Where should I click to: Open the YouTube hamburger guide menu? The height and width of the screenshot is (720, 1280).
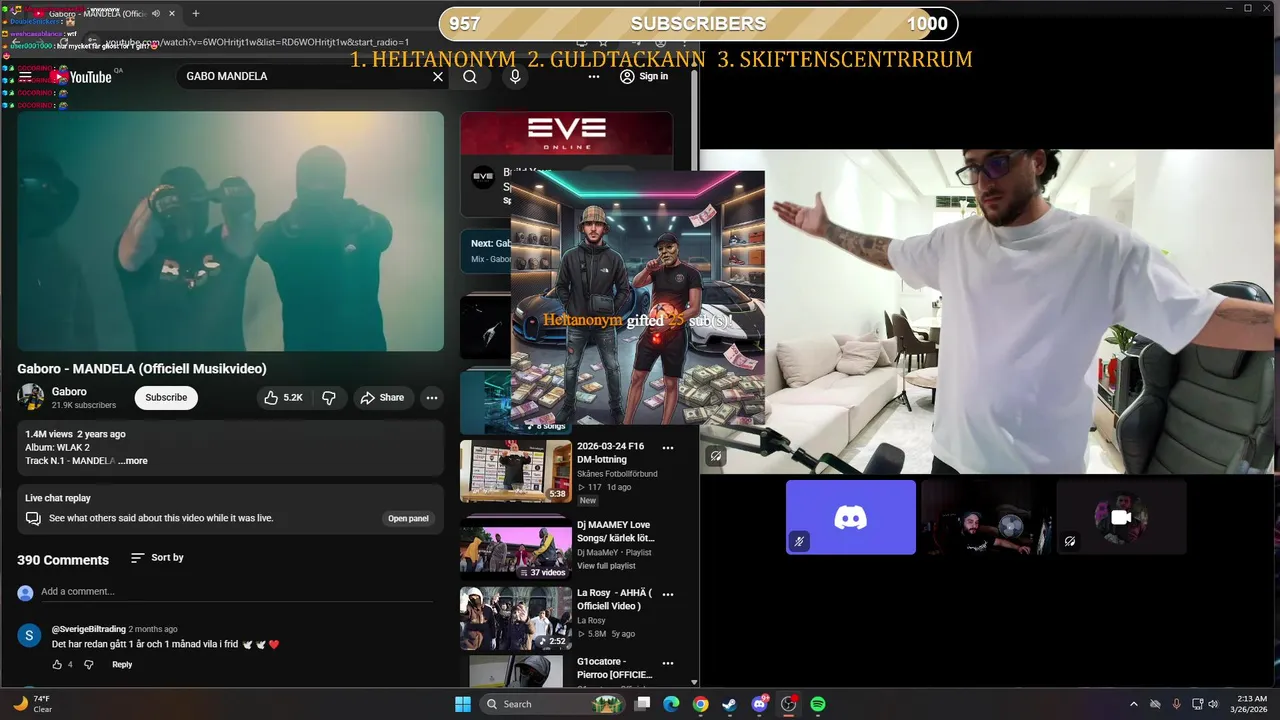pyautogui.click(x=25, y=76)
